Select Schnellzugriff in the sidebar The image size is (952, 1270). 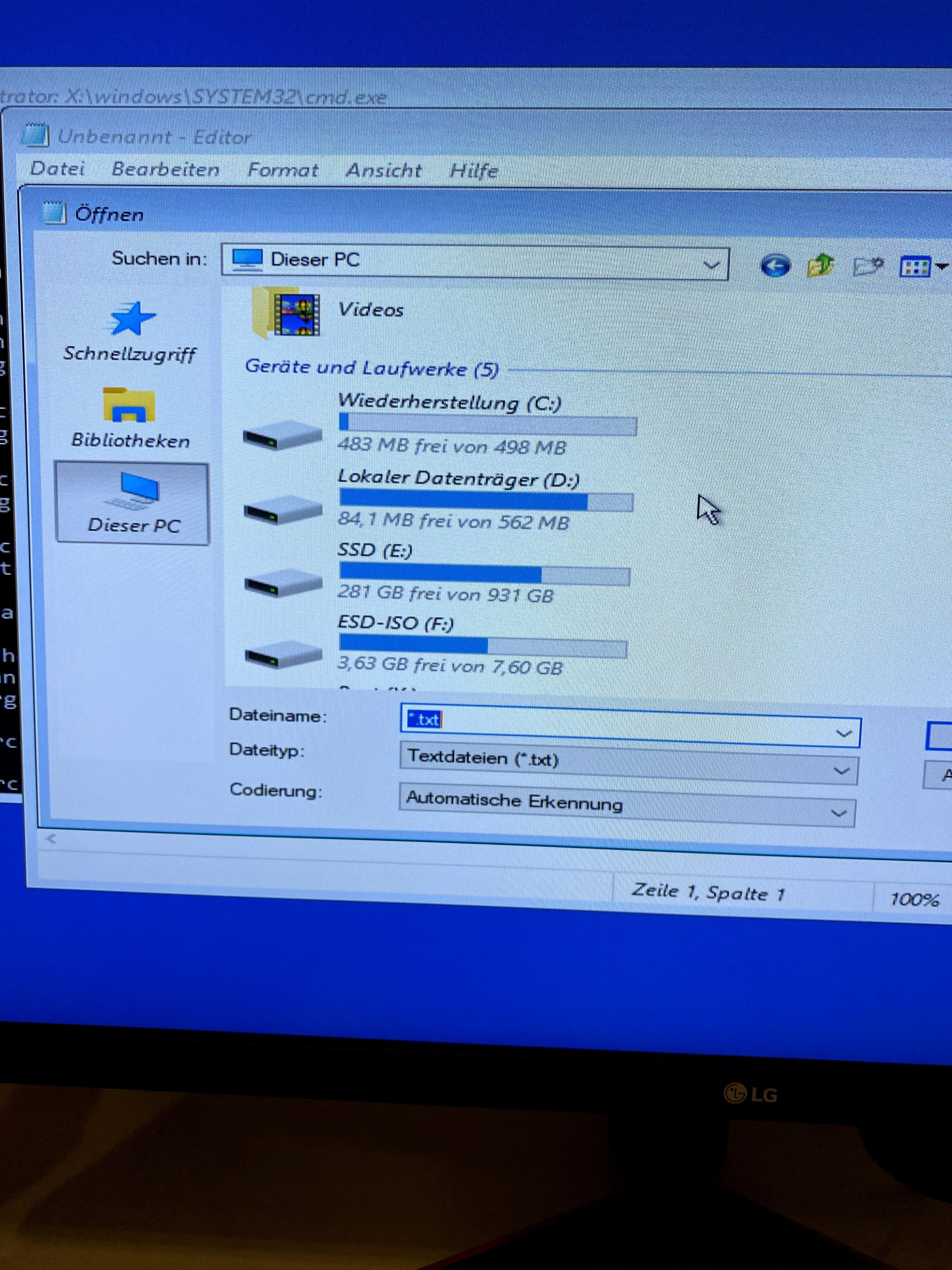[x=130, y=333]
